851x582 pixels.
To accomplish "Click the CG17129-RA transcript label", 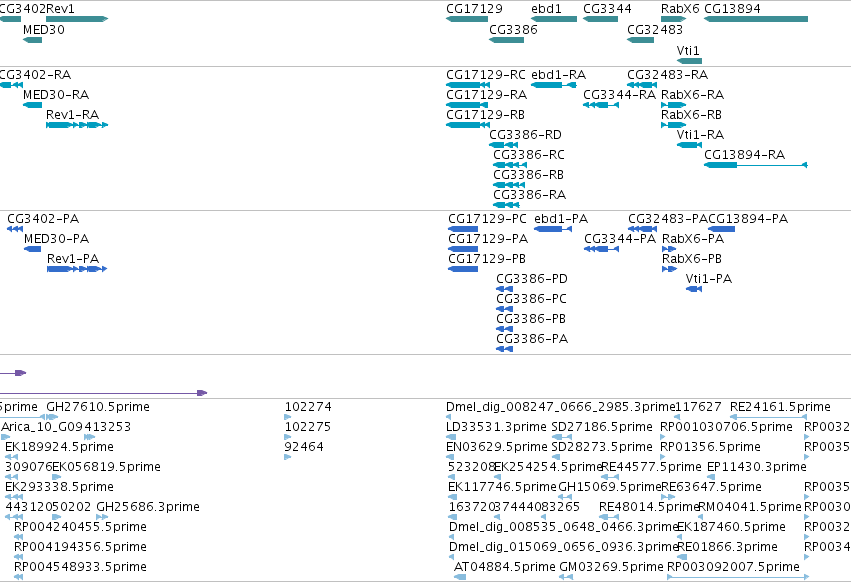I will coord(486,94).
